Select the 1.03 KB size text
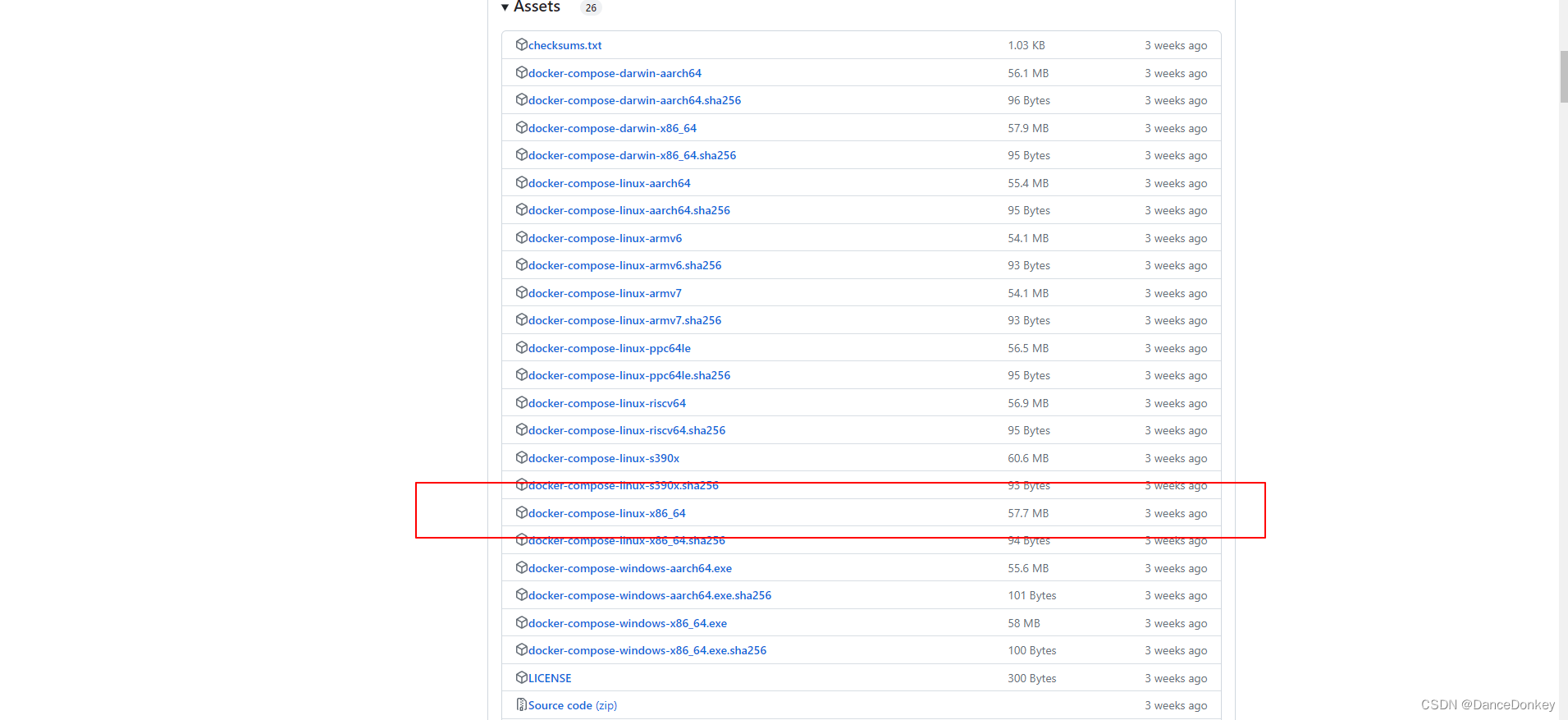The height and width of the screenshot is (720, 1568). click(1026, 45)
